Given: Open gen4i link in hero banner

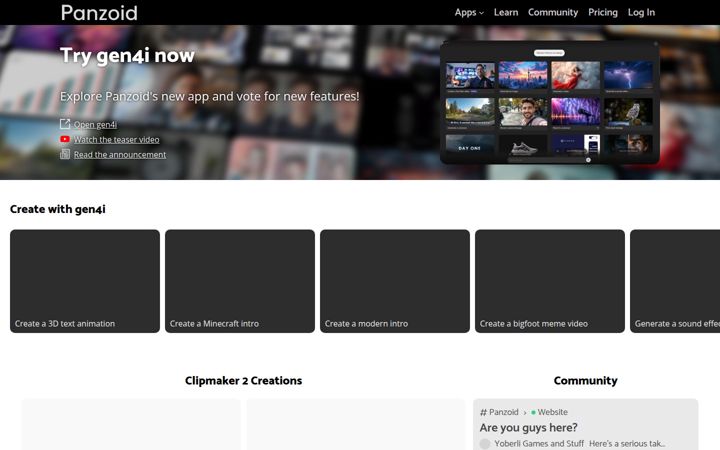Looking at the screenshot, I should pos(95,124).
